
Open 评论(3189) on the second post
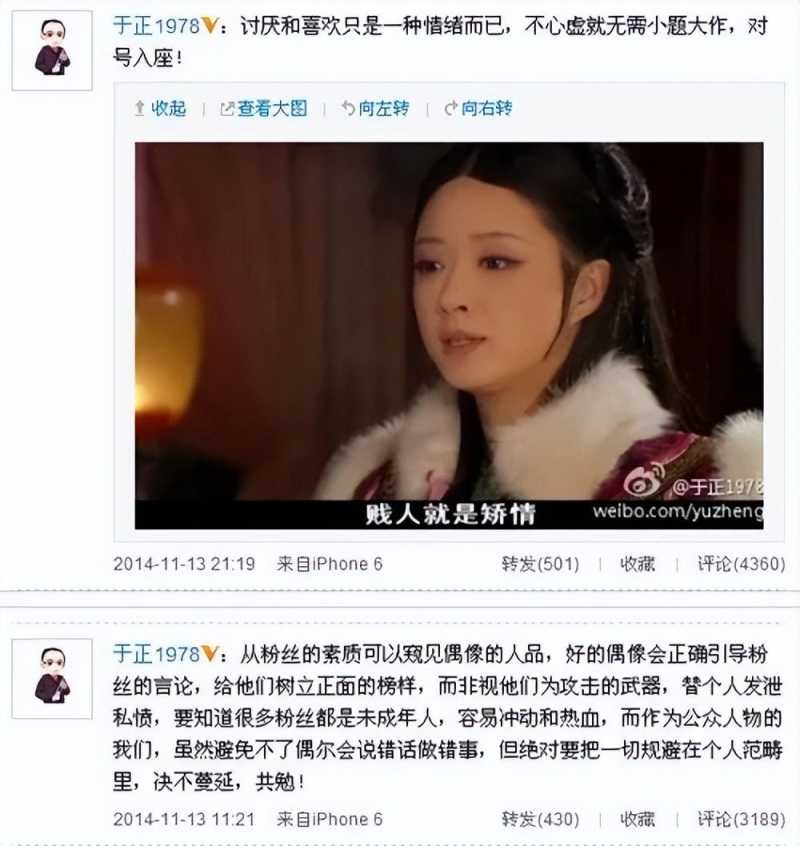(741, 819)
